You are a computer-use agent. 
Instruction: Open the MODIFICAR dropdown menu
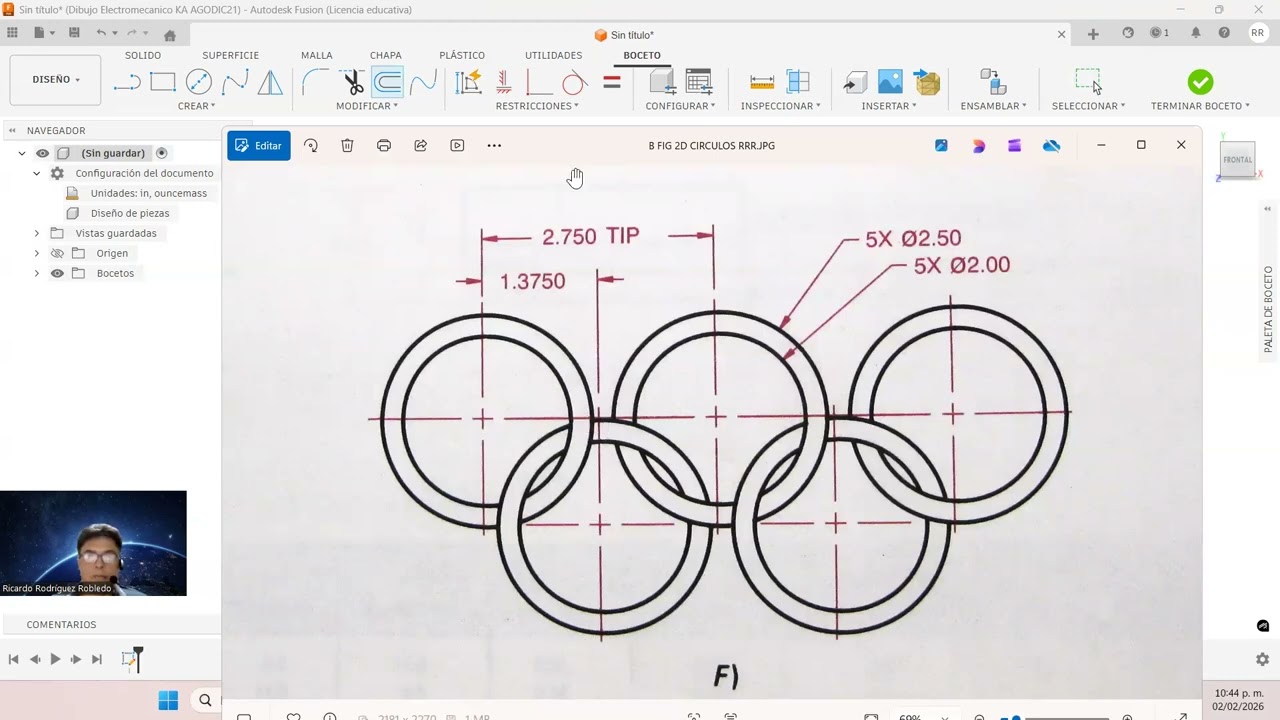pos(367,106)
